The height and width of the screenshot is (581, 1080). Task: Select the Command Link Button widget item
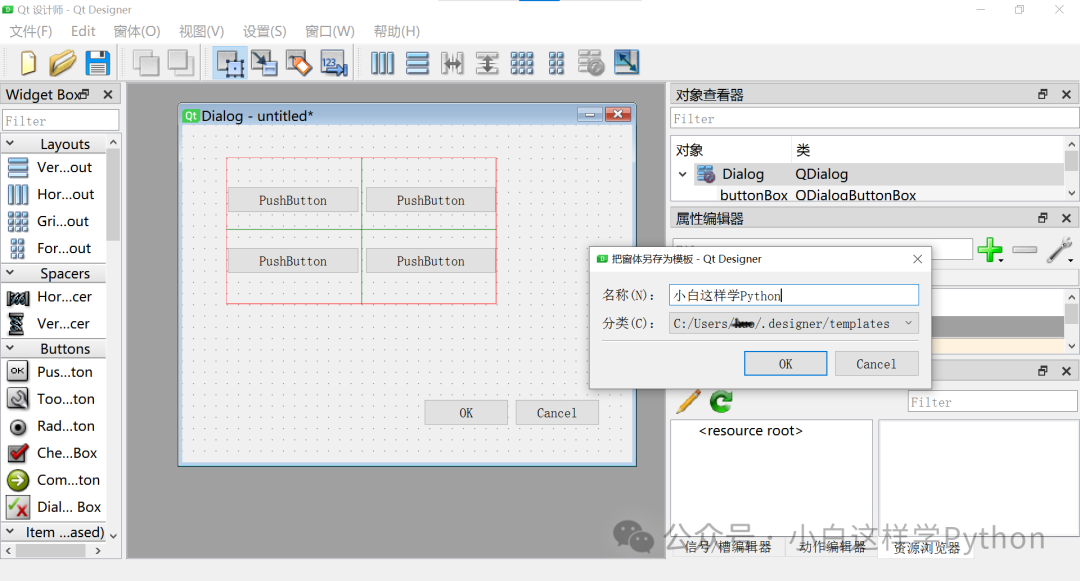point(54,480)
